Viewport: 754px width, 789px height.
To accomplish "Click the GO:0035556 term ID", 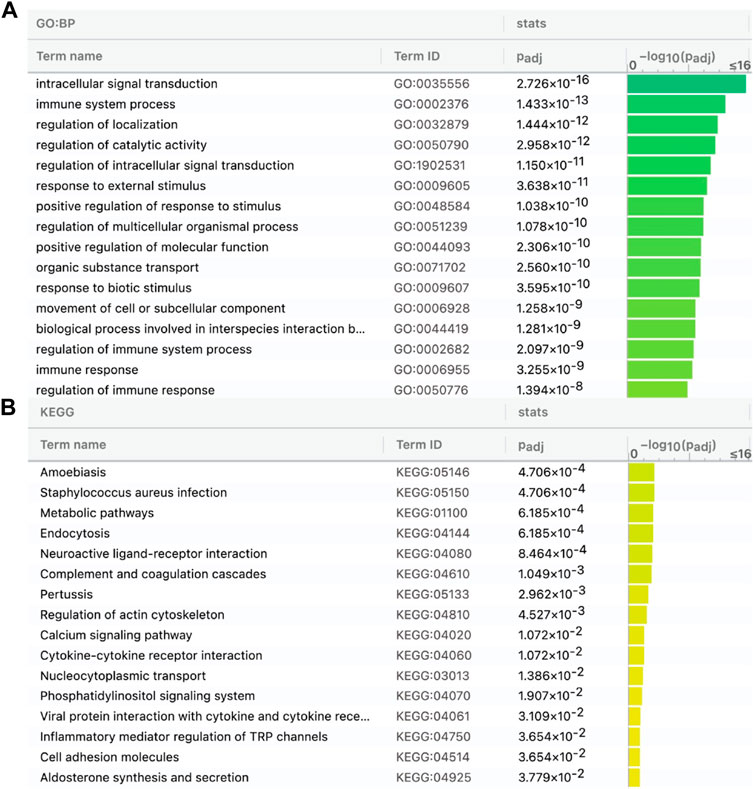I will coord(431,84).
